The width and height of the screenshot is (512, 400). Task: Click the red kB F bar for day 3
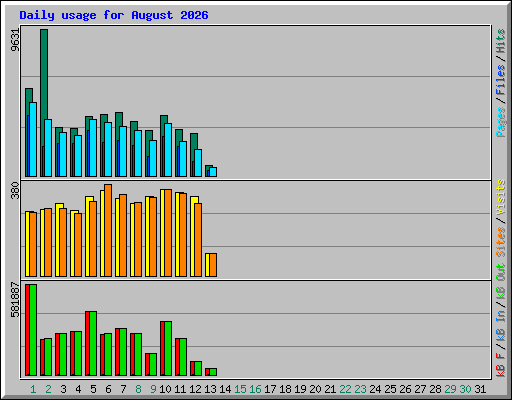57,355
